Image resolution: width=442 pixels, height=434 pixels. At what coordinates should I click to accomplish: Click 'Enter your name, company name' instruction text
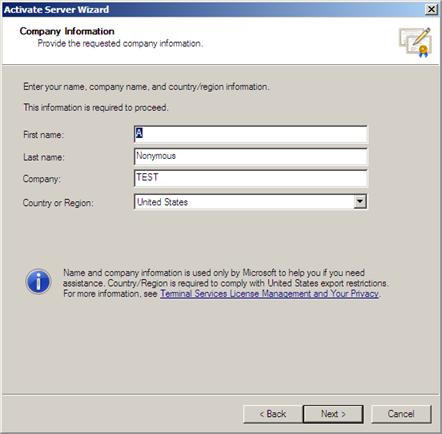(146, 87)
